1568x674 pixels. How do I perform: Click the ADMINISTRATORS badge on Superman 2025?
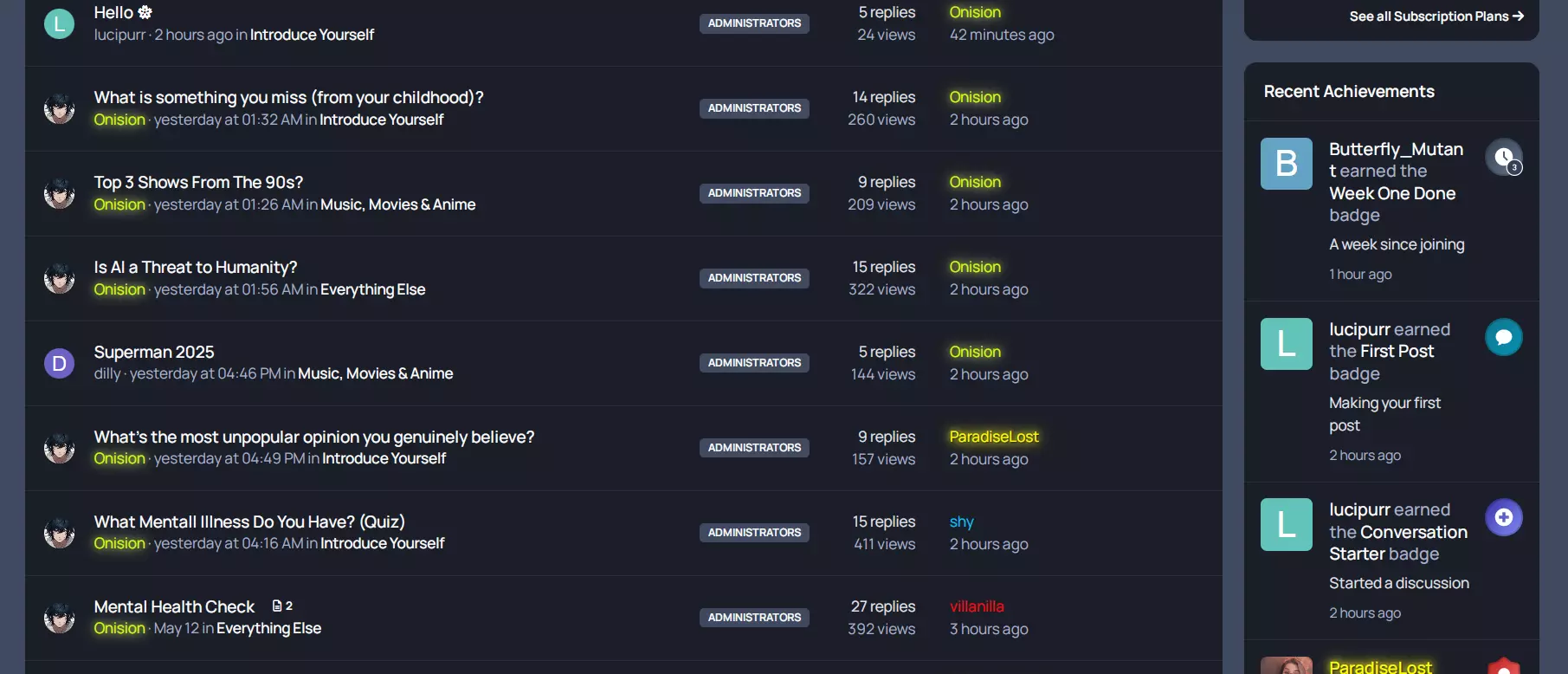[754, 362]
